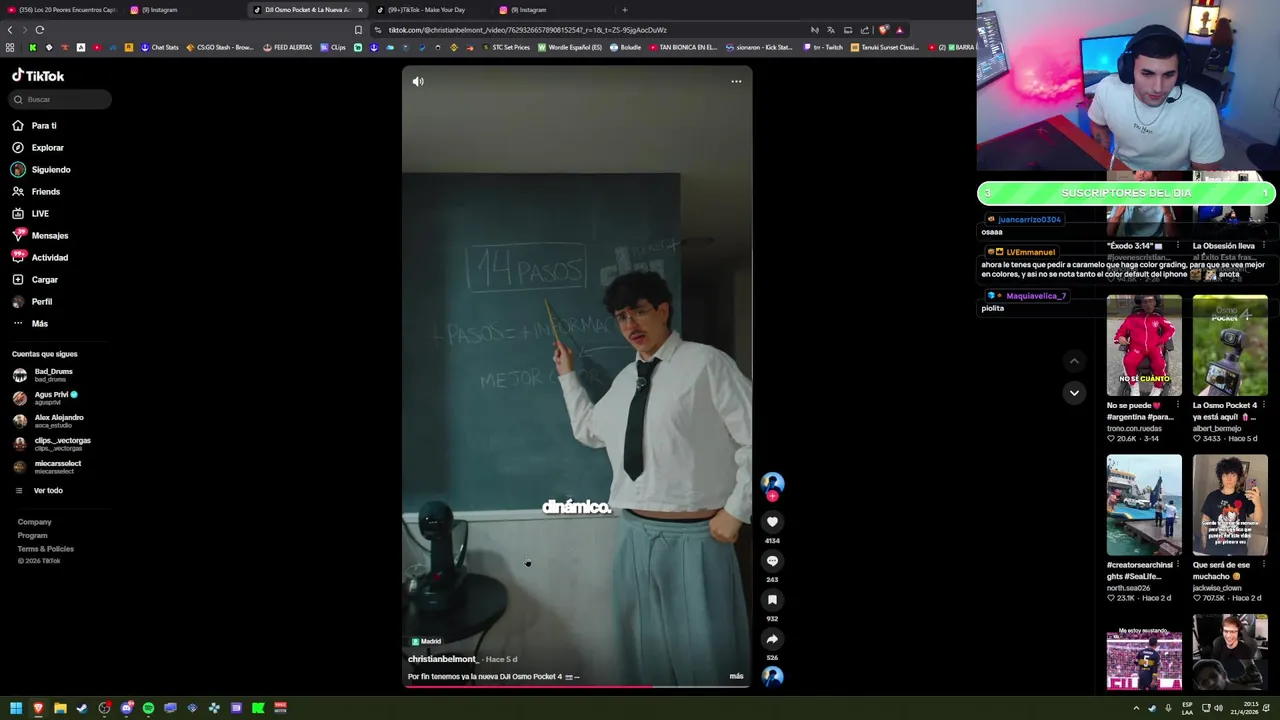The width and height of the screenshot is (1280, 720).
Task: Open the FEED ALERTAS bookmark
Action: (288, 48)
